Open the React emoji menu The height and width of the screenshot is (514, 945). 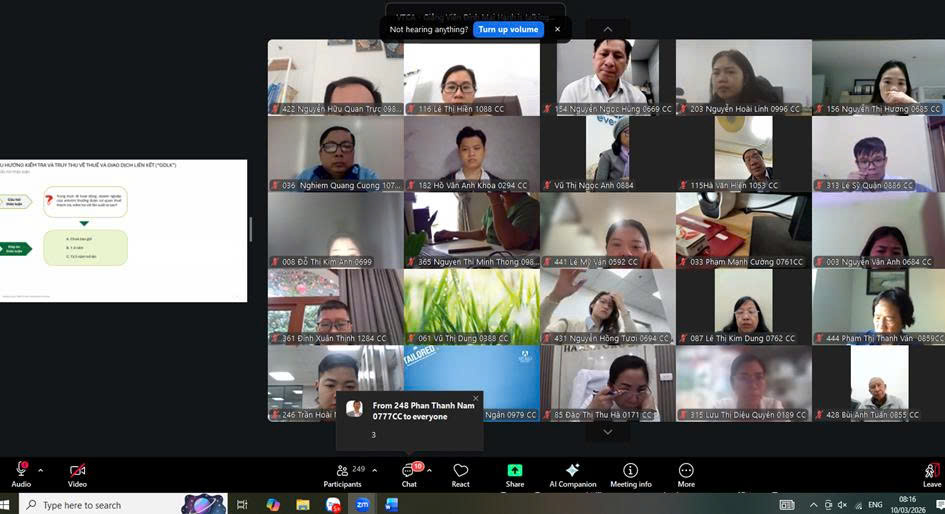[x=461, y=474]
